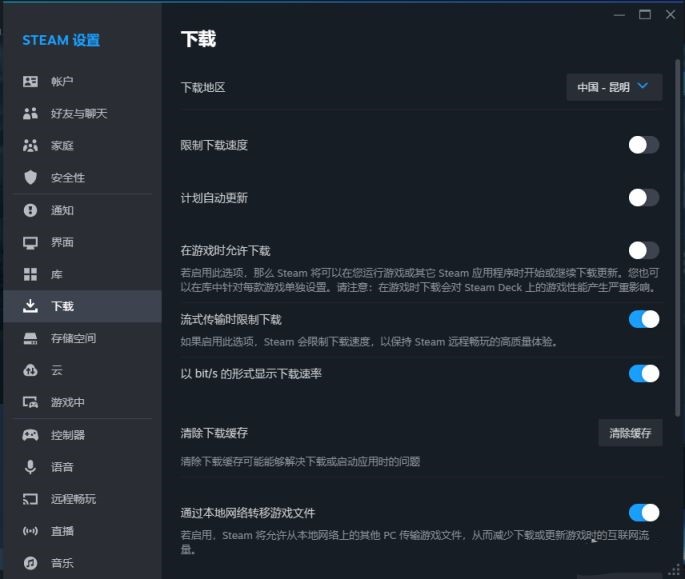Screen dimensions: 685x579
Task: Open the 界面 settings section
Action: pos(82,242)
